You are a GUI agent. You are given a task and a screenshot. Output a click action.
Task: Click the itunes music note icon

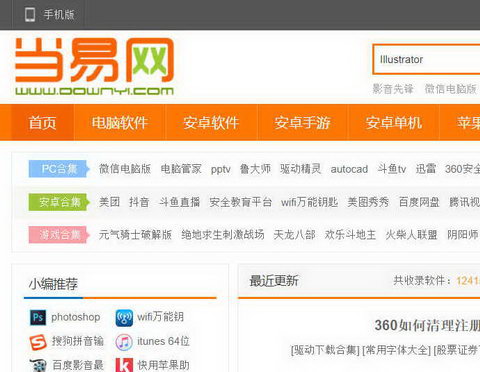click(x=124, y=342)
